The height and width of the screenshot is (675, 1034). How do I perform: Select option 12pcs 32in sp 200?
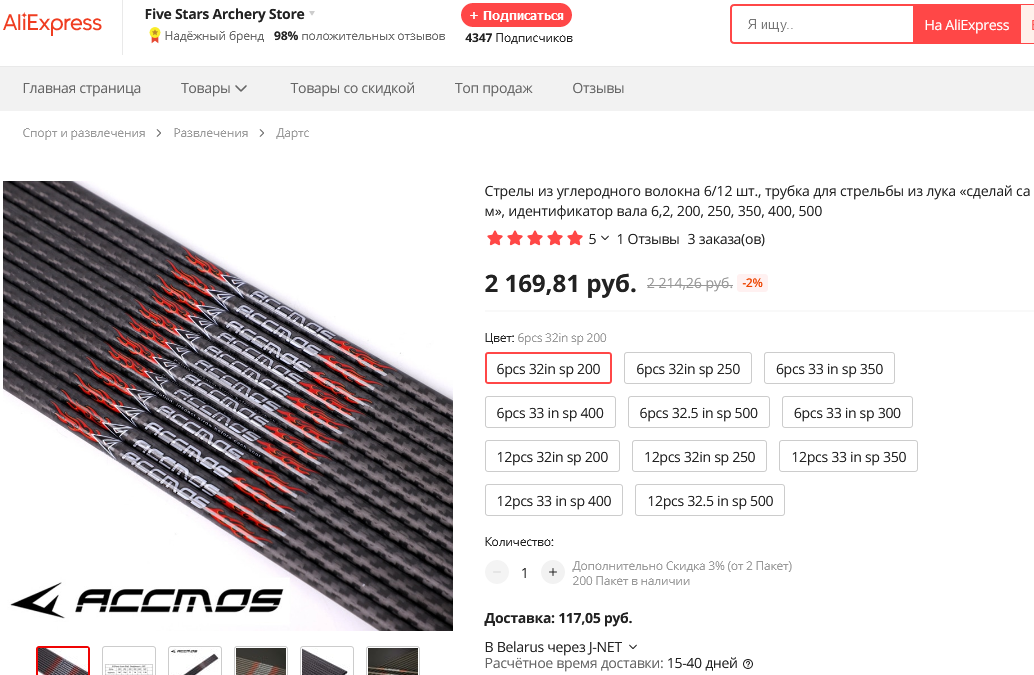(x=552, y=456)
